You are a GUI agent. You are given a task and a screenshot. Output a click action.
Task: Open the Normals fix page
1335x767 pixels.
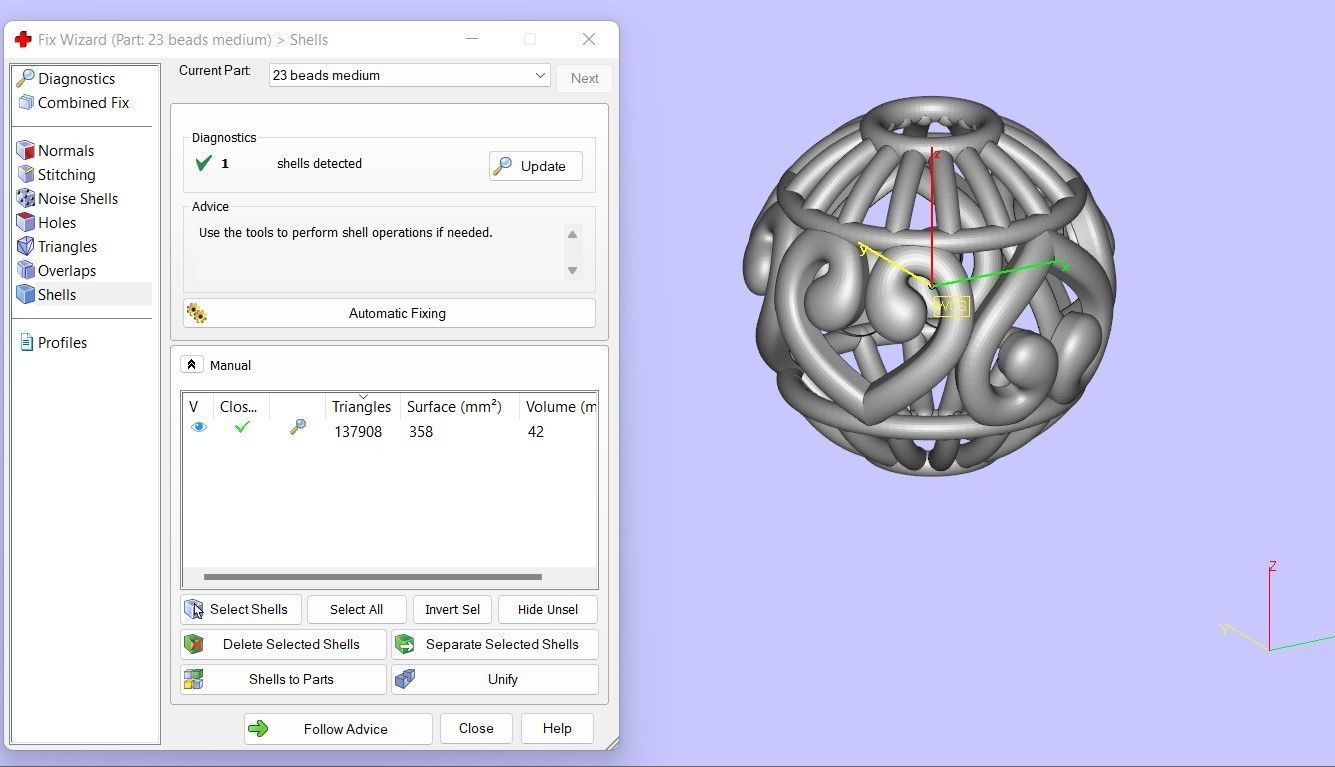tap(66, 150)
